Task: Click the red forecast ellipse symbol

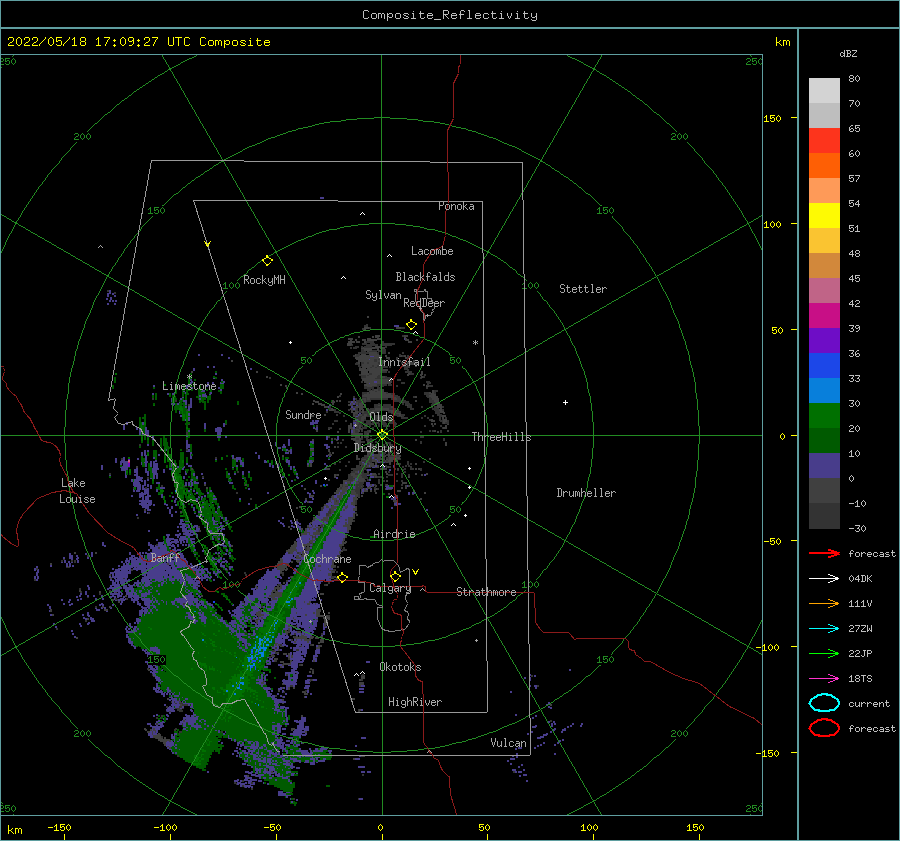Action: click(824, 728)
